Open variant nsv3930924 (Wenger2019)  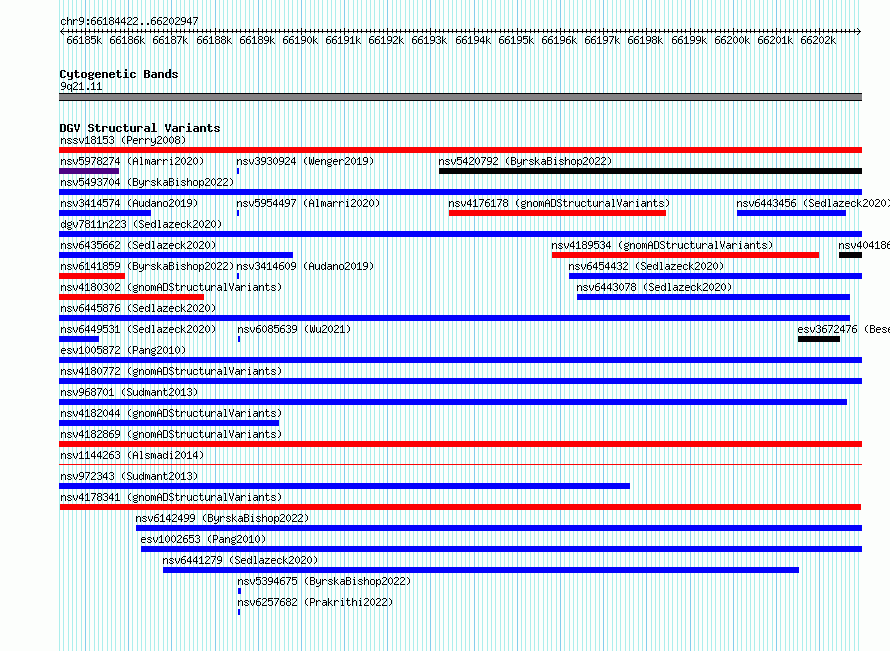305,161
